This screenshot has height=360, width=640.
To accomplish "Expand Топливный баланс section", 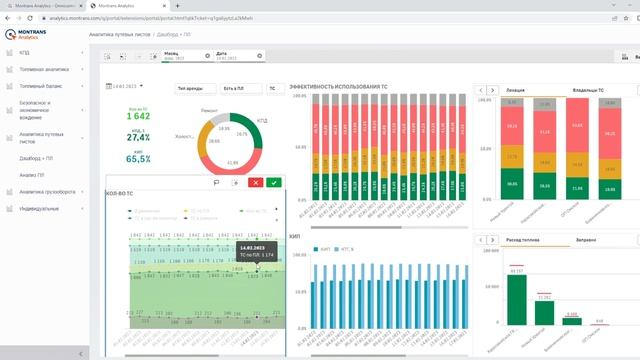I will click(82, 86).
